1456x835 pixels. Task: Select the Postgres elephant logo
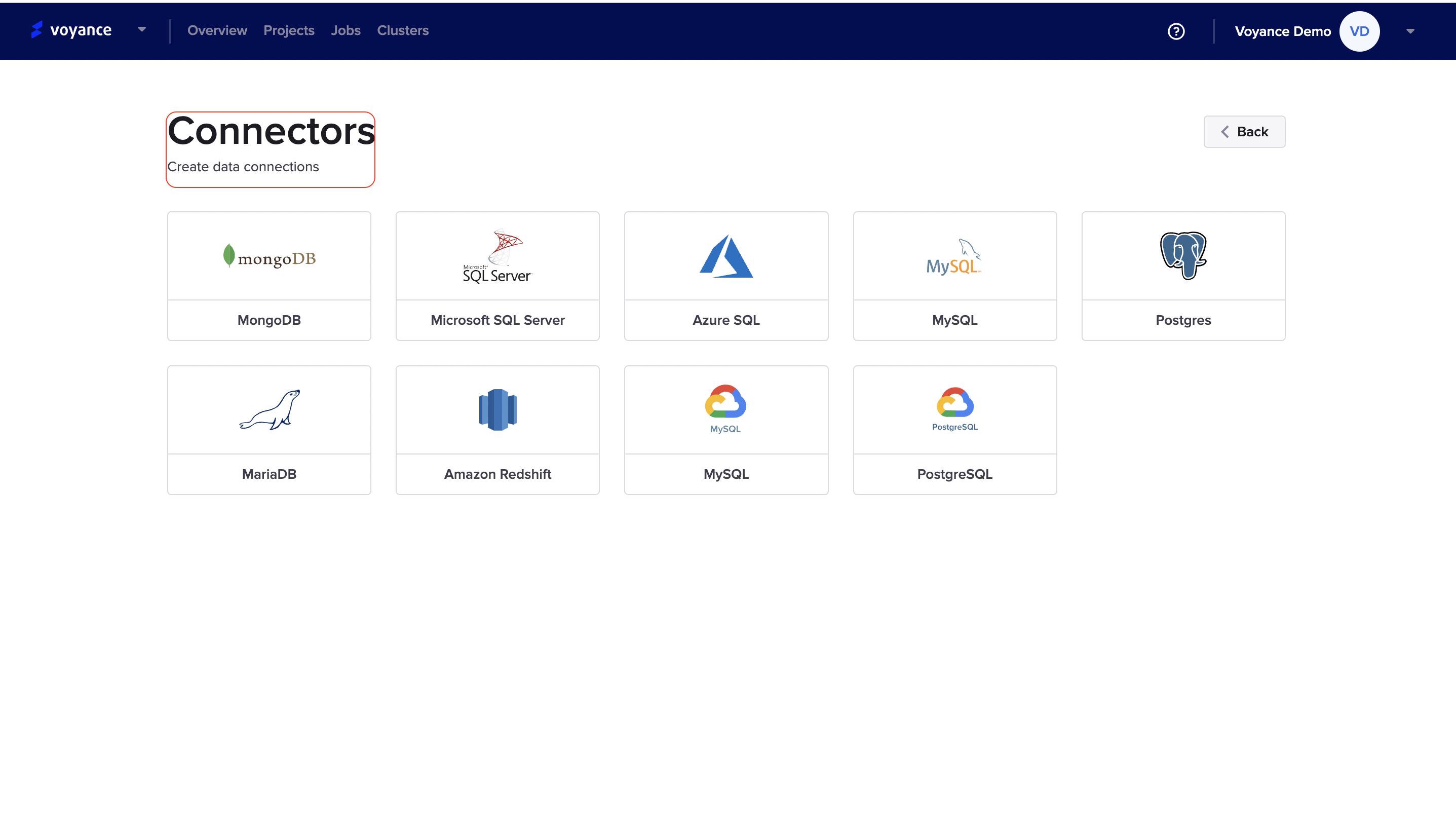click(x=1184, y=256)
